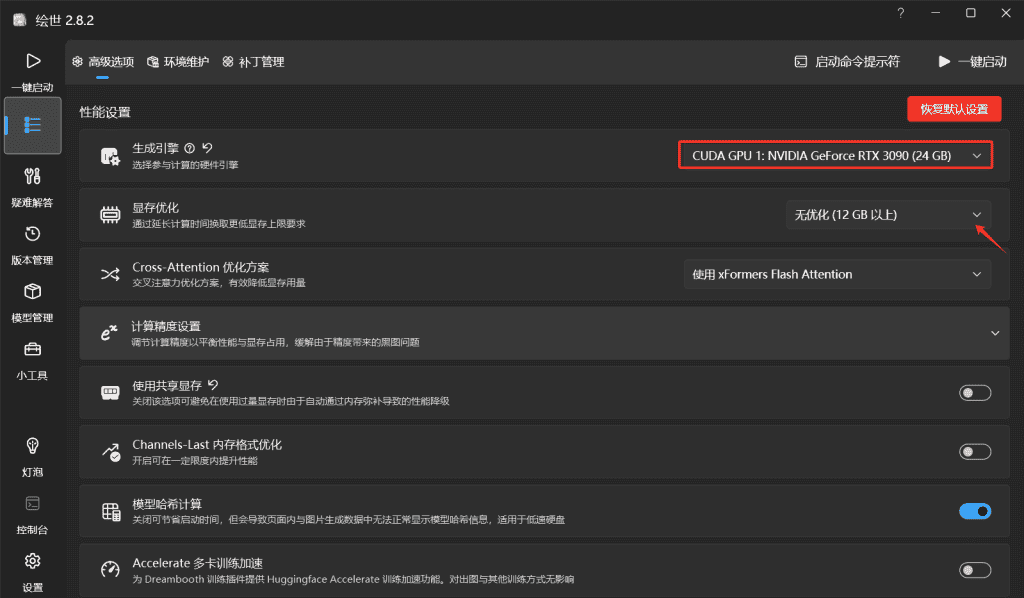The height and width of the screenshot is (598, 1024).
Task: Open 小工具 toolbox in sidebar
Action: pos(32,359)
